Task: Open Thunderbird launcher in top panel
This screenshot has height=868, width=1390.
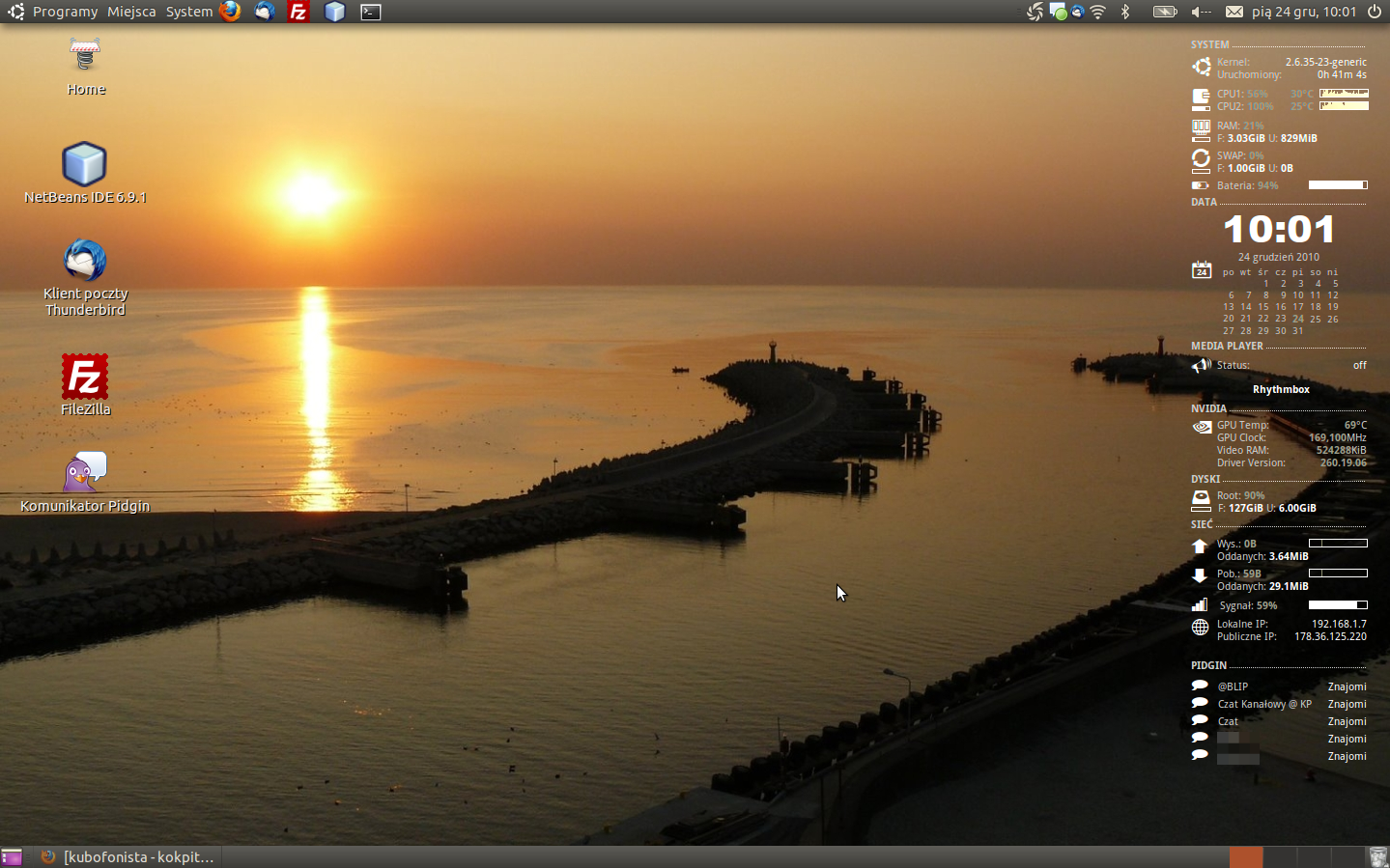Action: (x=265, y=12)
